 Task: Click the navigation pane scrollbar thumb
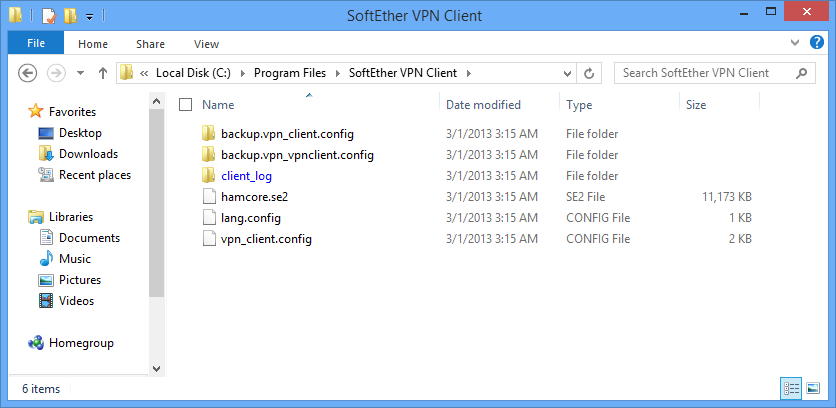click(157, 203)
